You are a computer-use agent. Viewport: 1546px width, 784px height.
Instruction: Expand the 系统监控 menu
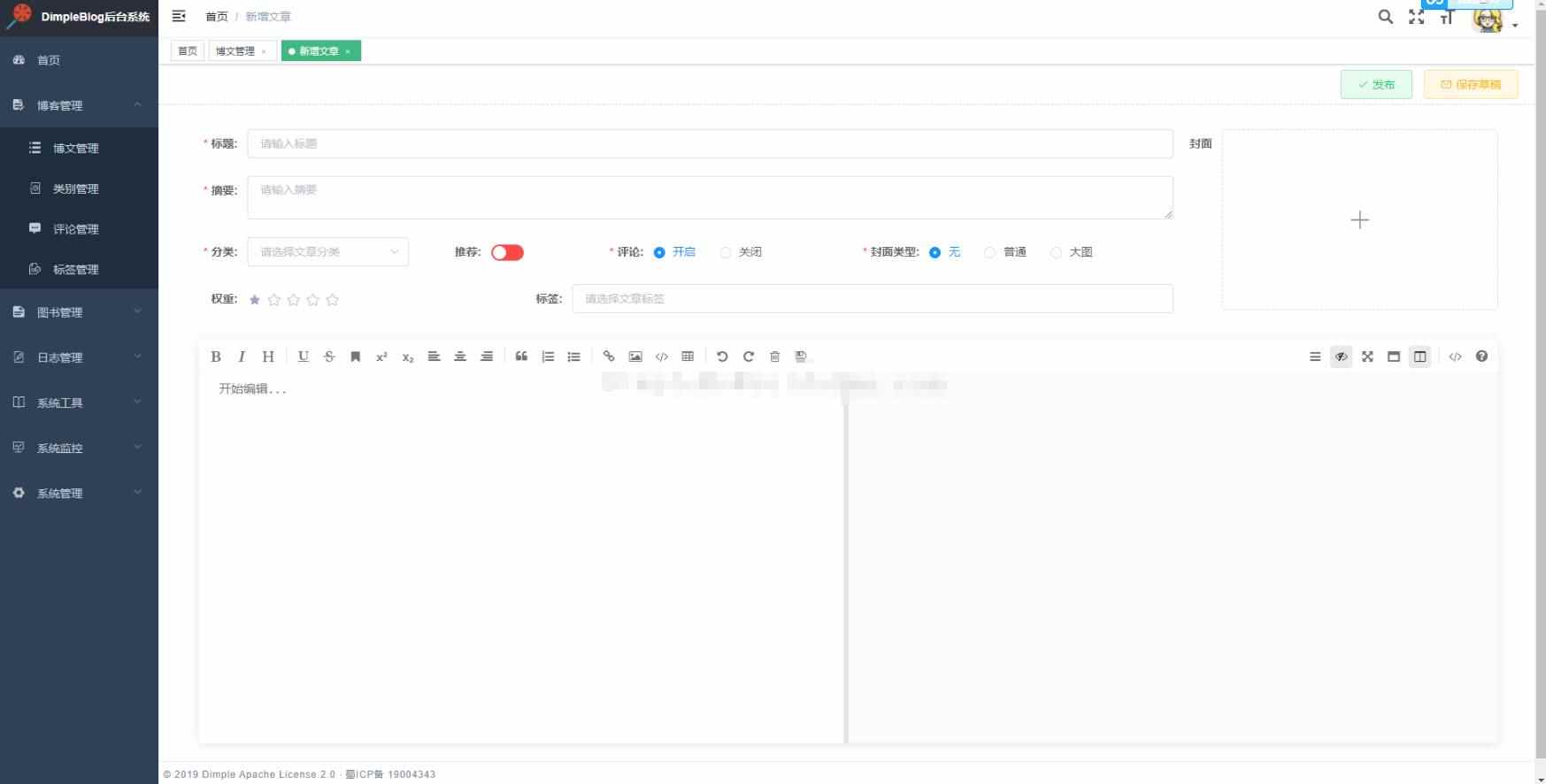(79, 448)
